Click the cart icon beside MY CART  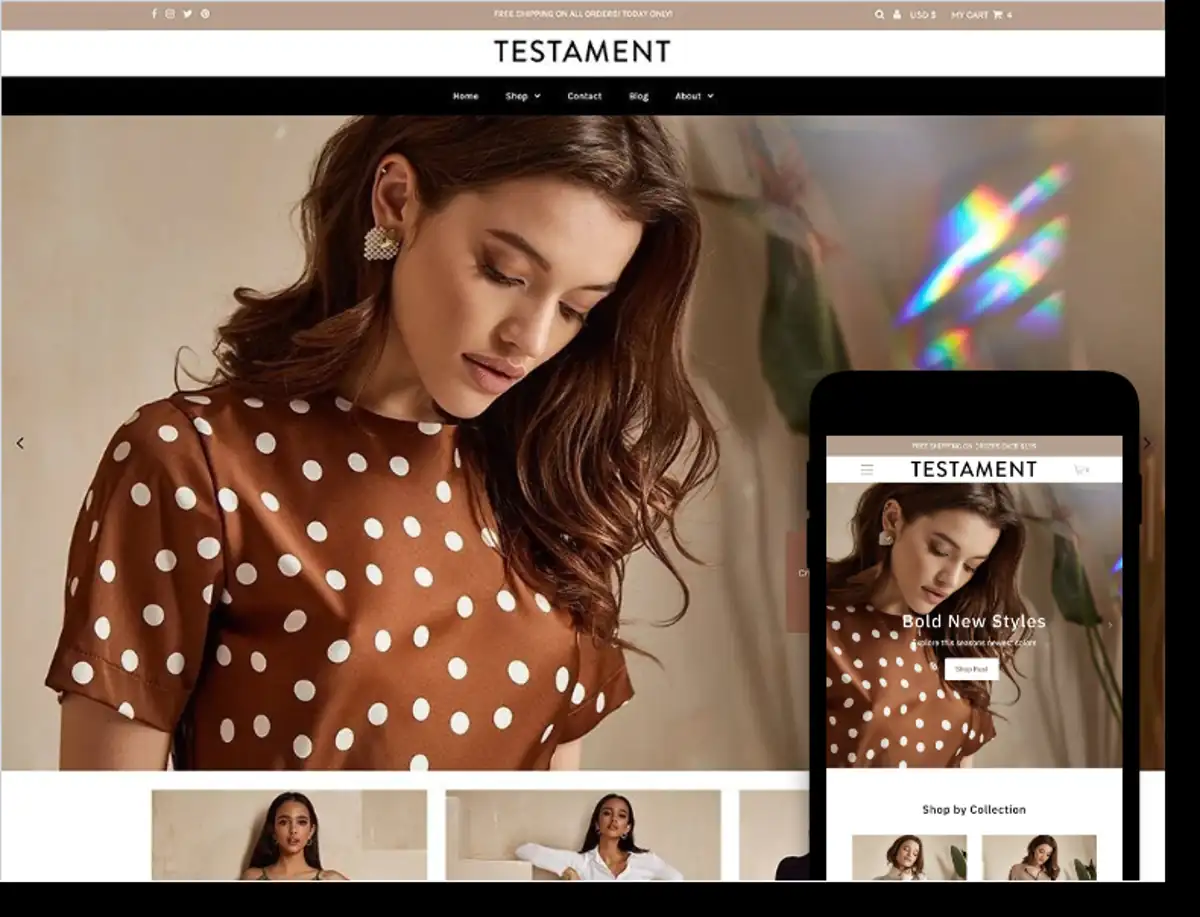[x=997, y=15]
